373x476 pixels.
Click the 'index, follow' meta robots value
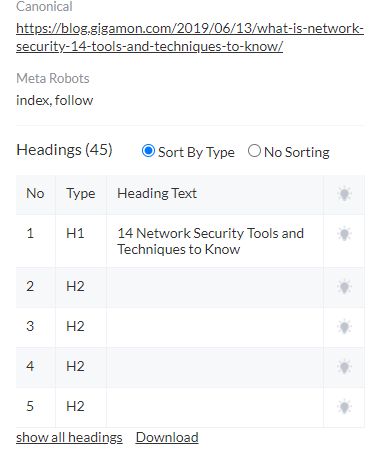[55, 100]
